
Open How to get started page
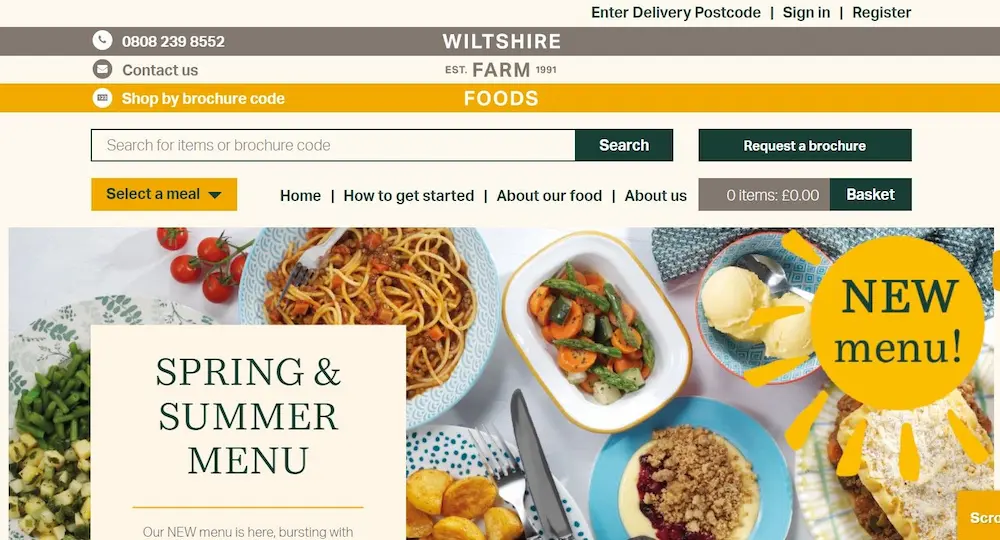tap(409, 196)
